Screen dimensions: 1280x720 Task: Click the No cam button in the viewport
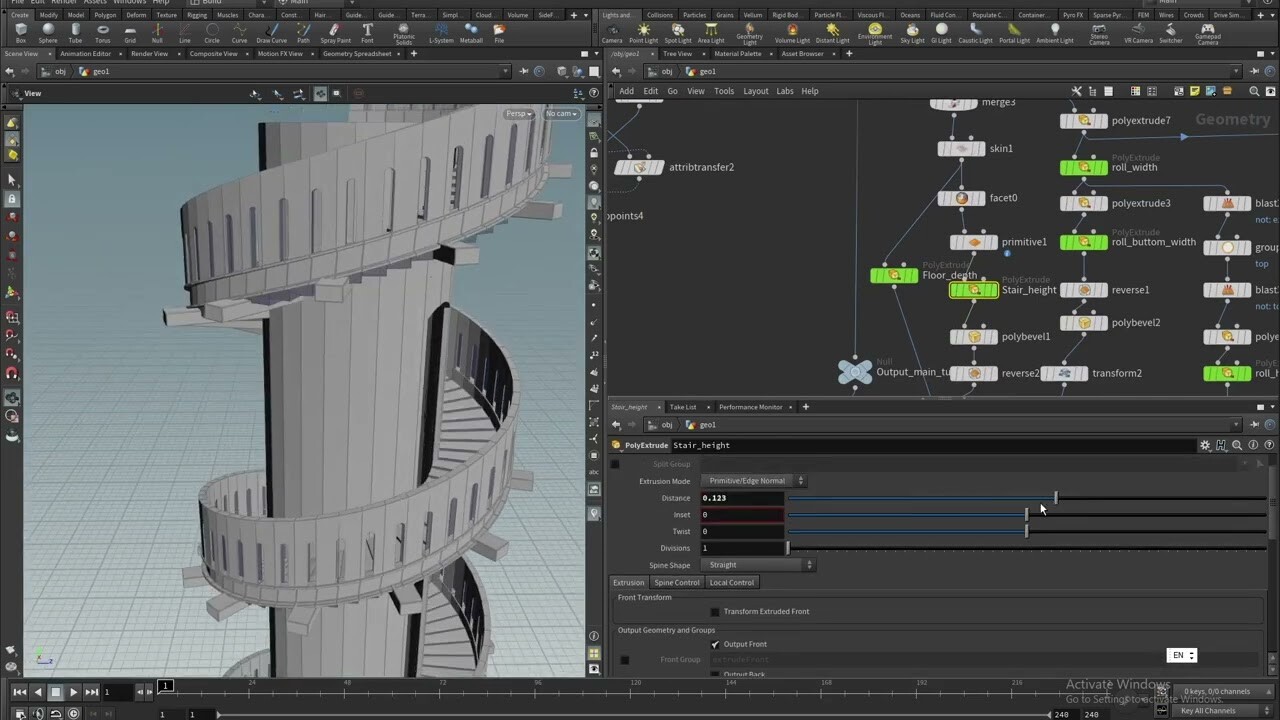tap(560, 113)
